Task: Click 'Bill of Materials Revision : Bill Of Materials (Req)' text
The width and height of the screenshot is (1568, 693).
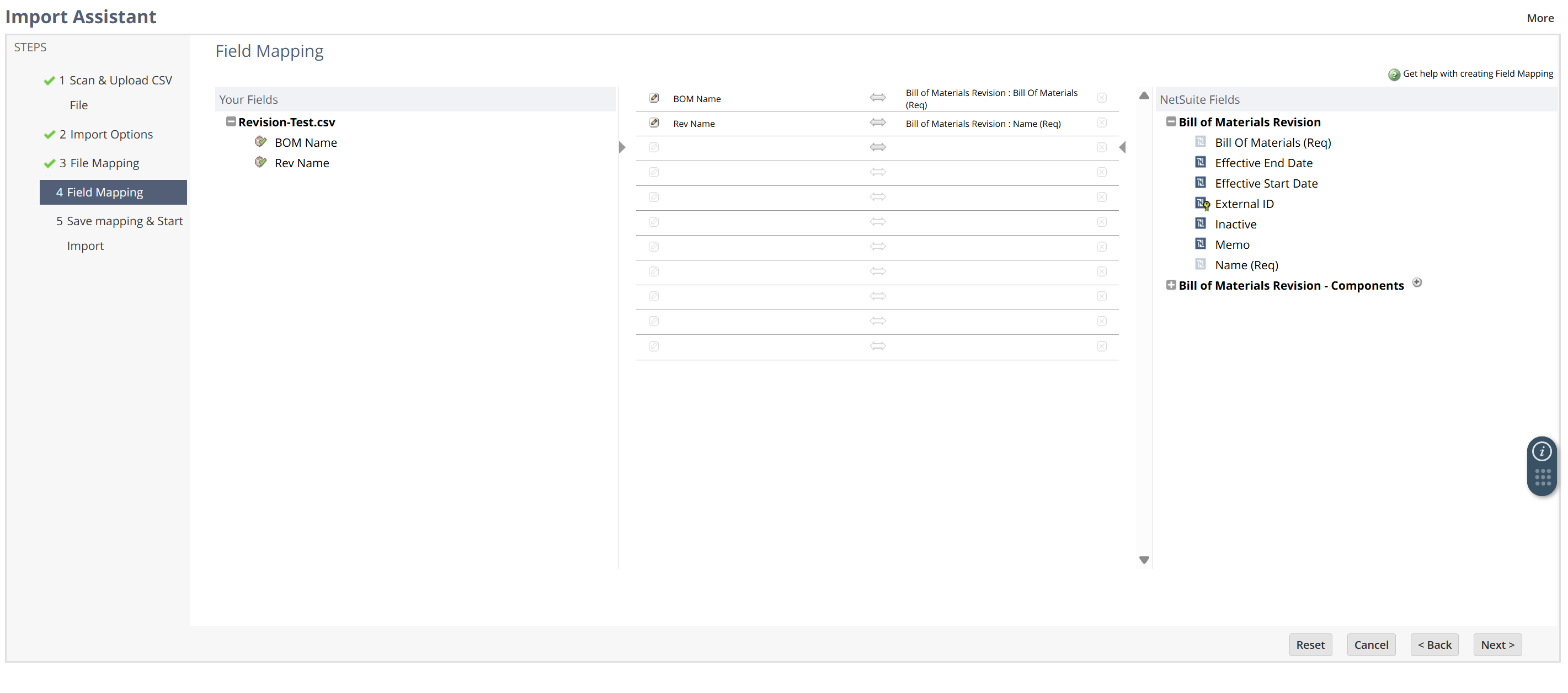Action: click(991, 99)
